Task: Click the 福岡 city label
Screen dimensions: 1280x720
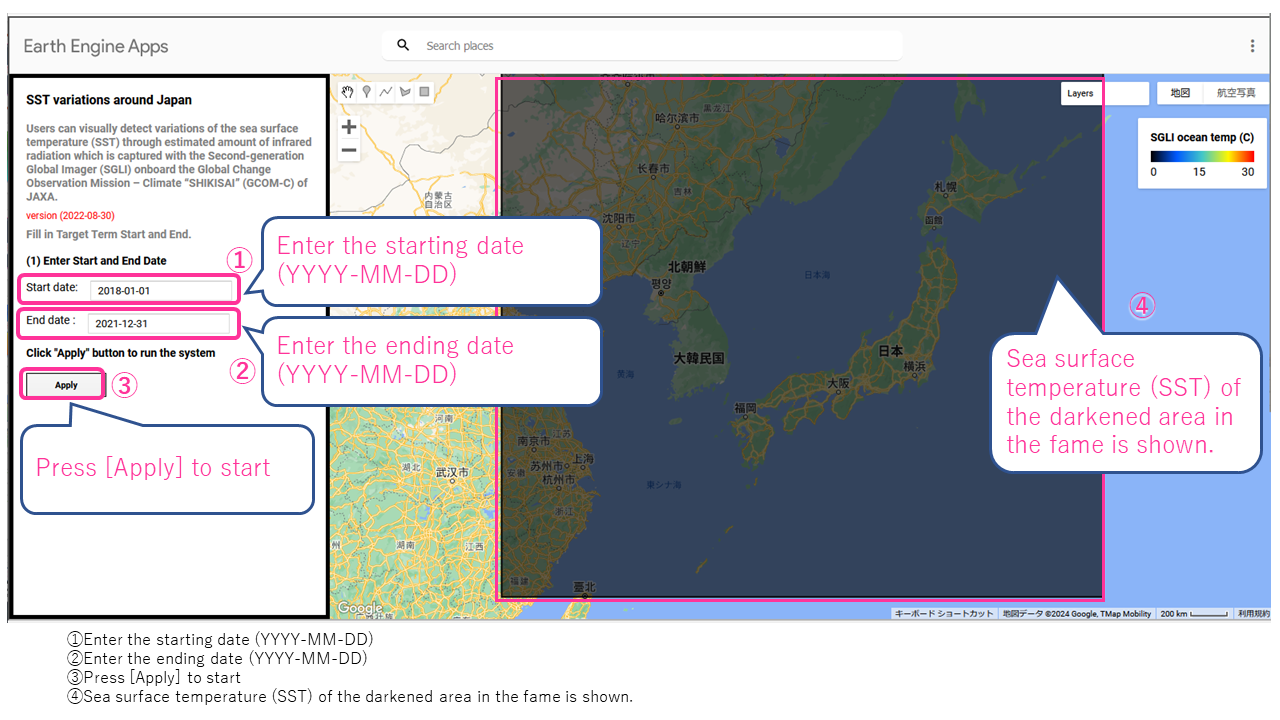Action: coord(745,408)
